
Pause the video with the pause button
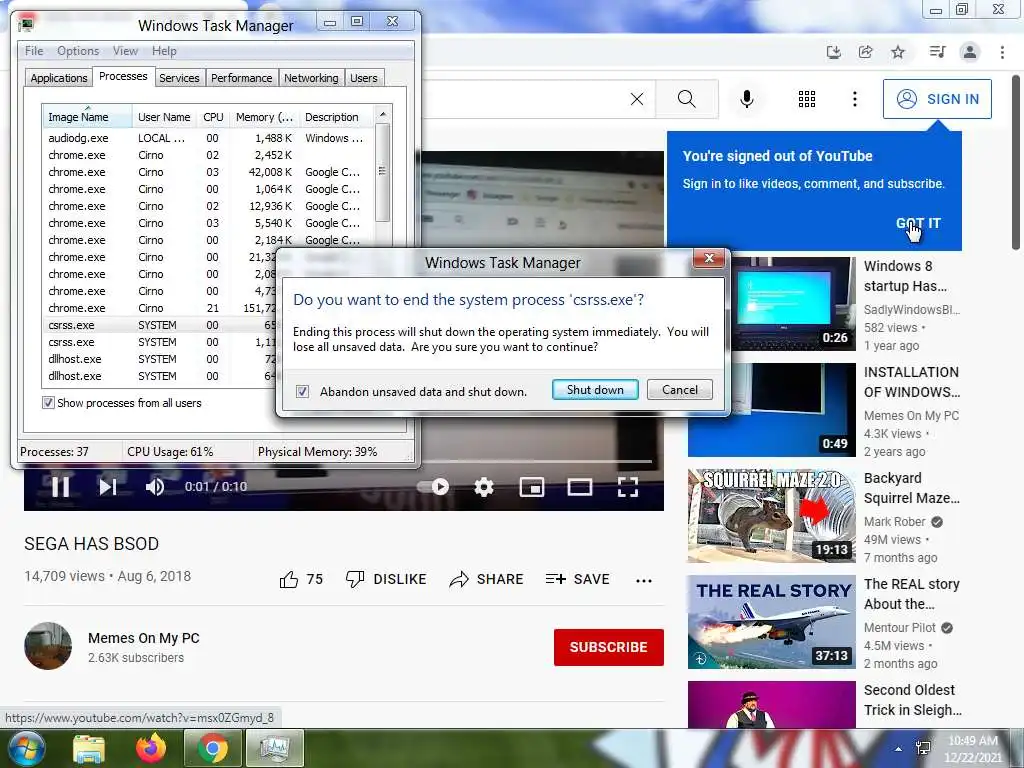(x=60, y=487)
